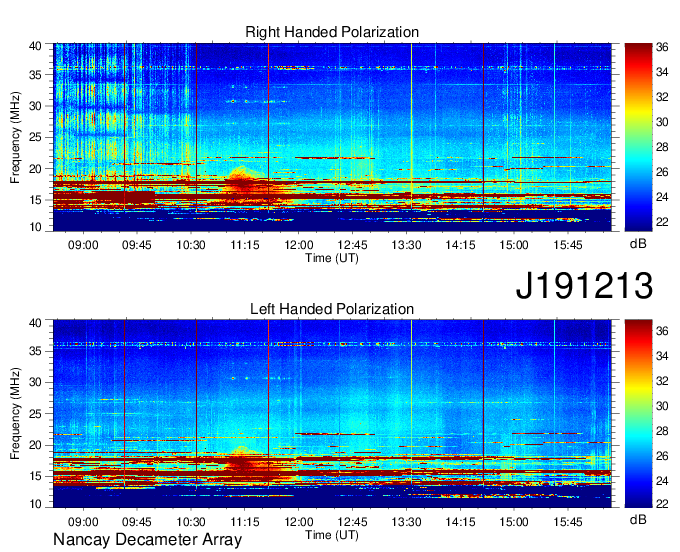The height and width of the screenshot is (552, 680).
Task: Click the 36 value on Right Handed colorbar
Action: 662,47
